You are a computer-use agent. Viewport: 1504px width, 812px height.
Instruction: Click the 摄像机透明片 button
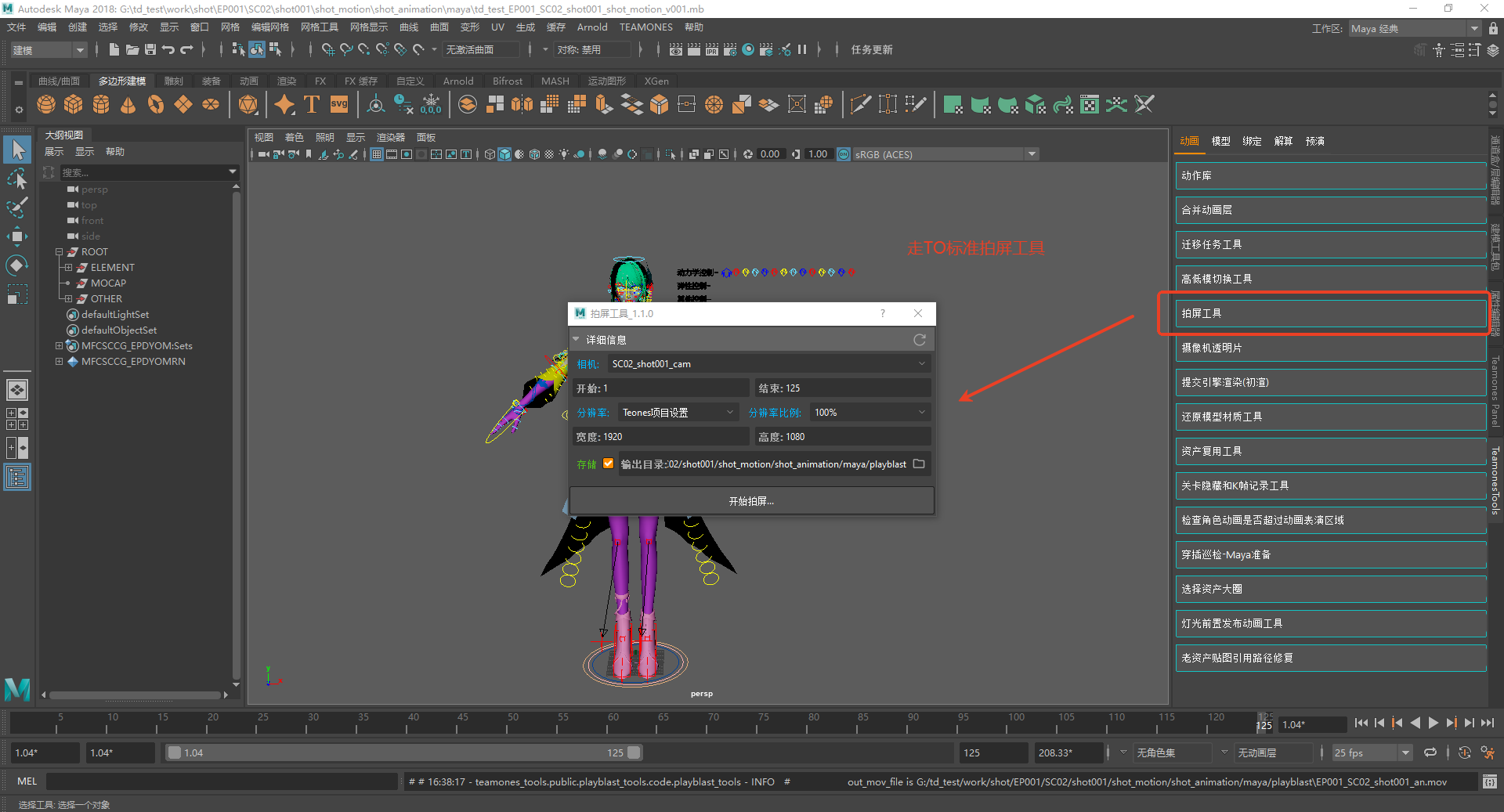click(1330, 348)
